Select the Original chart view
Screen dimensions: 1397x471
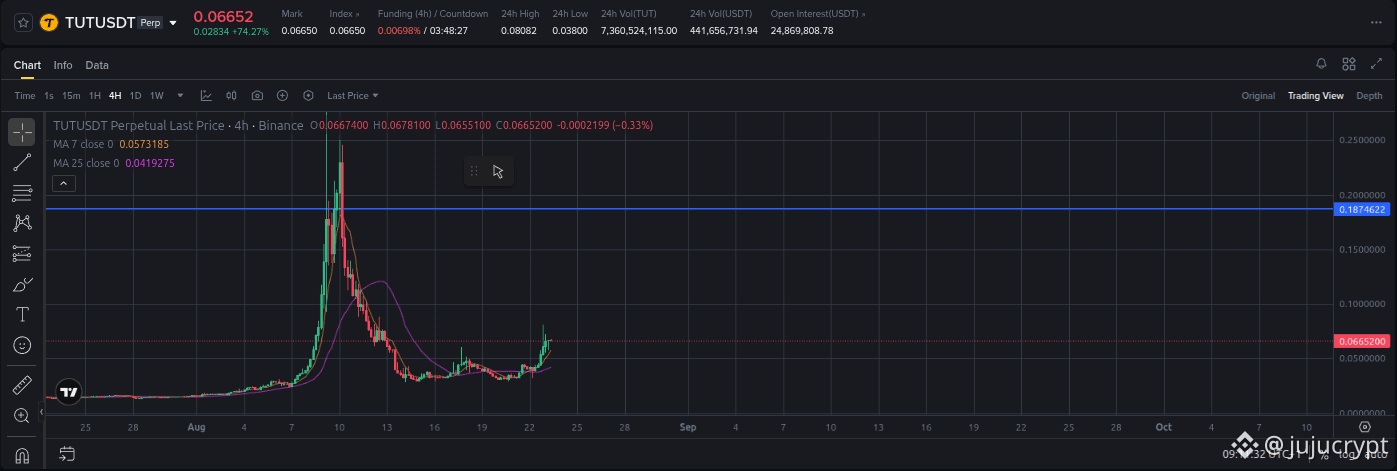pos(1258,96)
